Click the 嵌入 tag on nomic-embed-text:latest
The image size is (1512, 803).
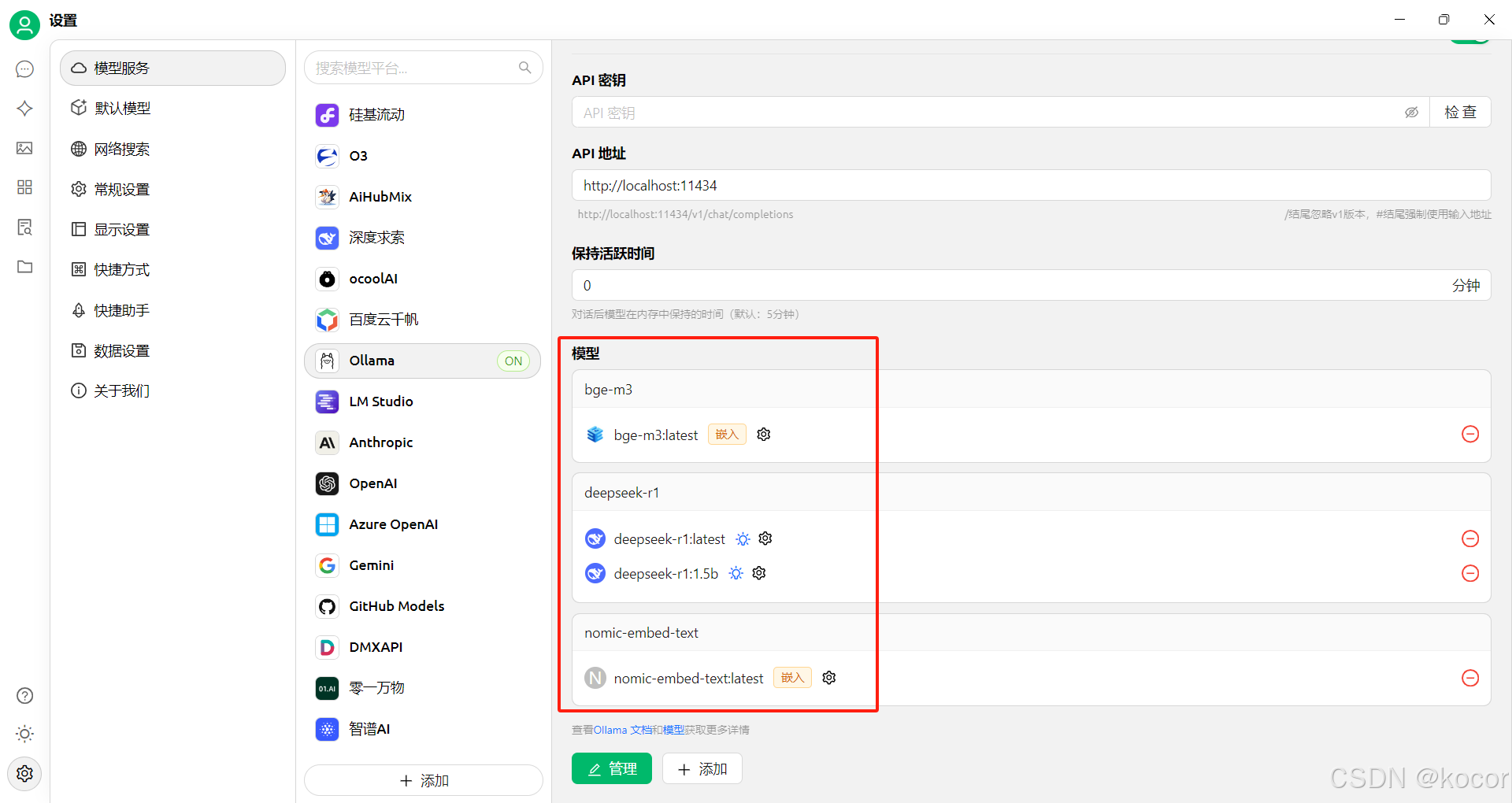tap(792, 678)
